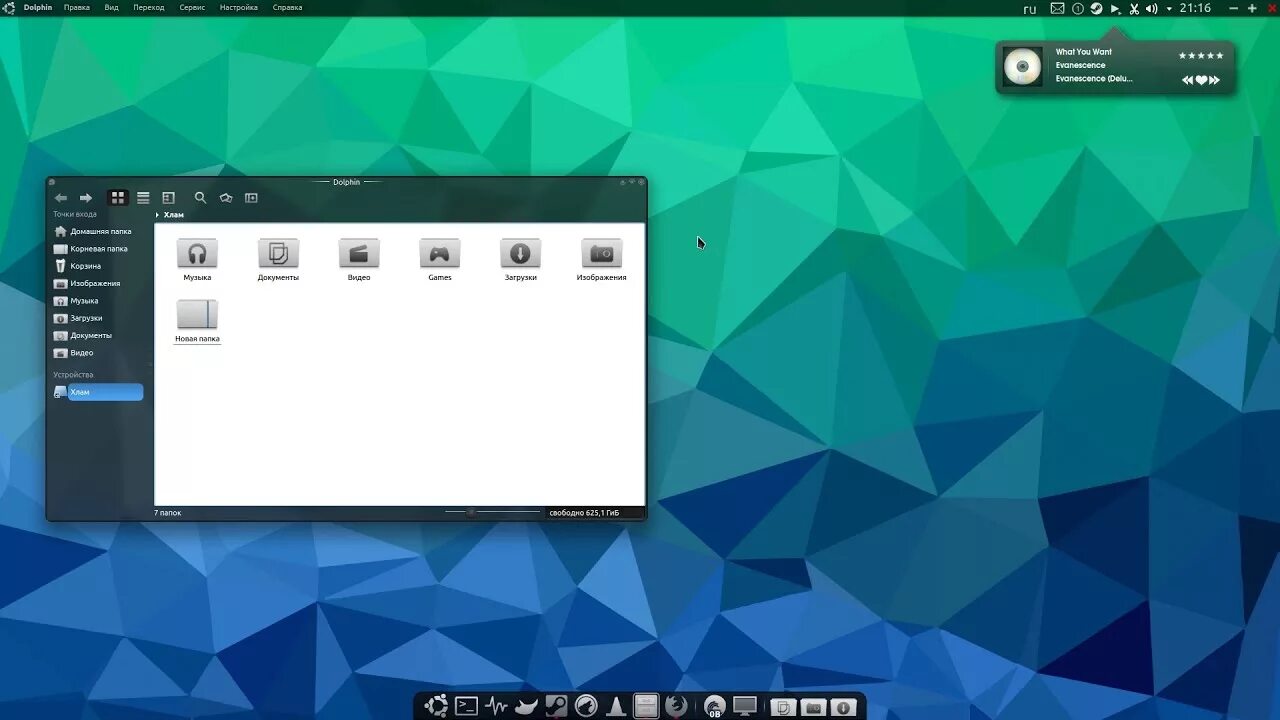The image size is (1280, 720).
Task: Open the Загрузки folder in file view
Action: 520,260
